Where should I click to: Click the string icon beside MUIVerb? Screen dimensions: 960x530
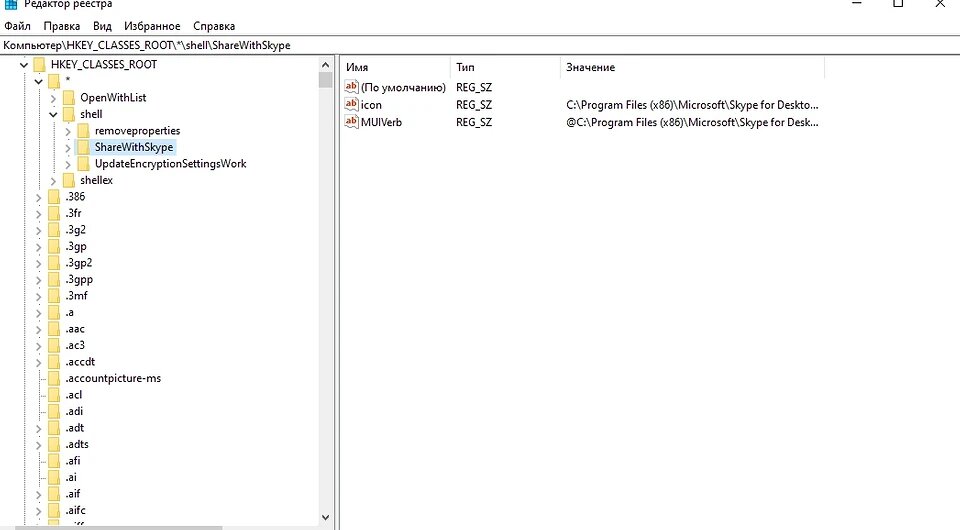click(x=351, y=121)
